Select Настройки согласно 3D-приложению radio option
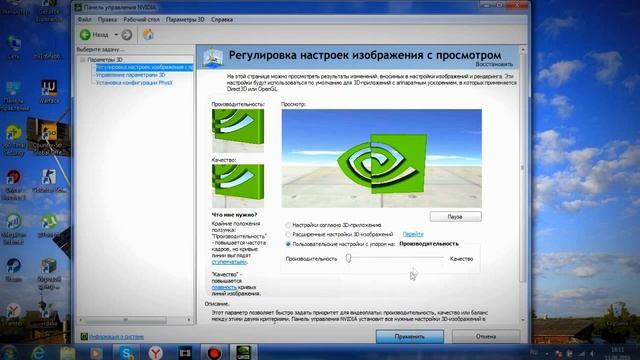The width and height of the screenshot is (640, 360). [x=288, y=225]
